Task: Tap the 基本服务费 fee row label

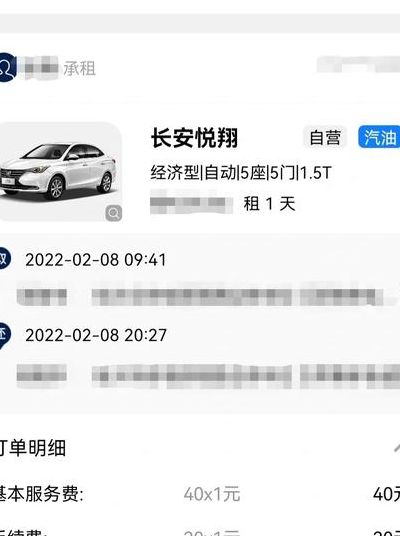Action: pyautogui.click(x=41, y=494)
